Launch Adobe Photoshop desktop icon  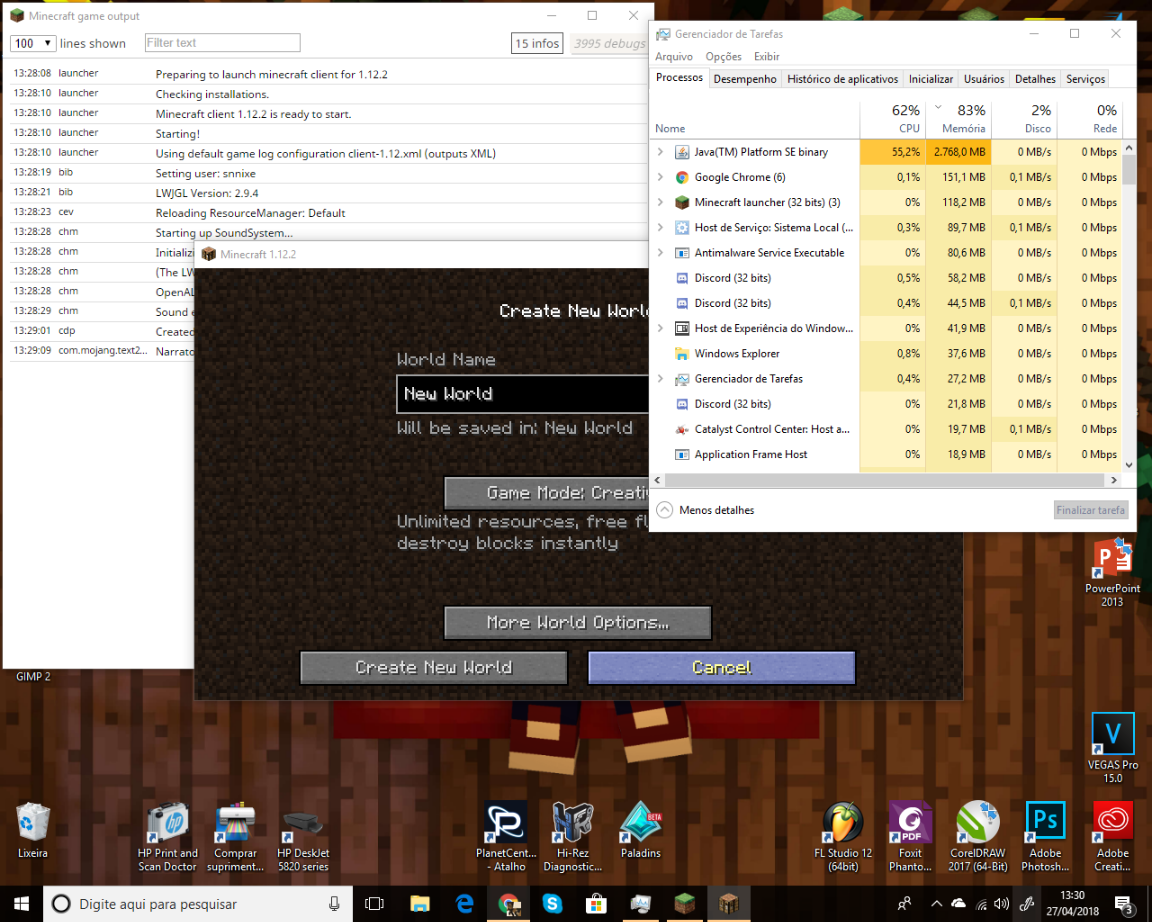point(1045,837)
